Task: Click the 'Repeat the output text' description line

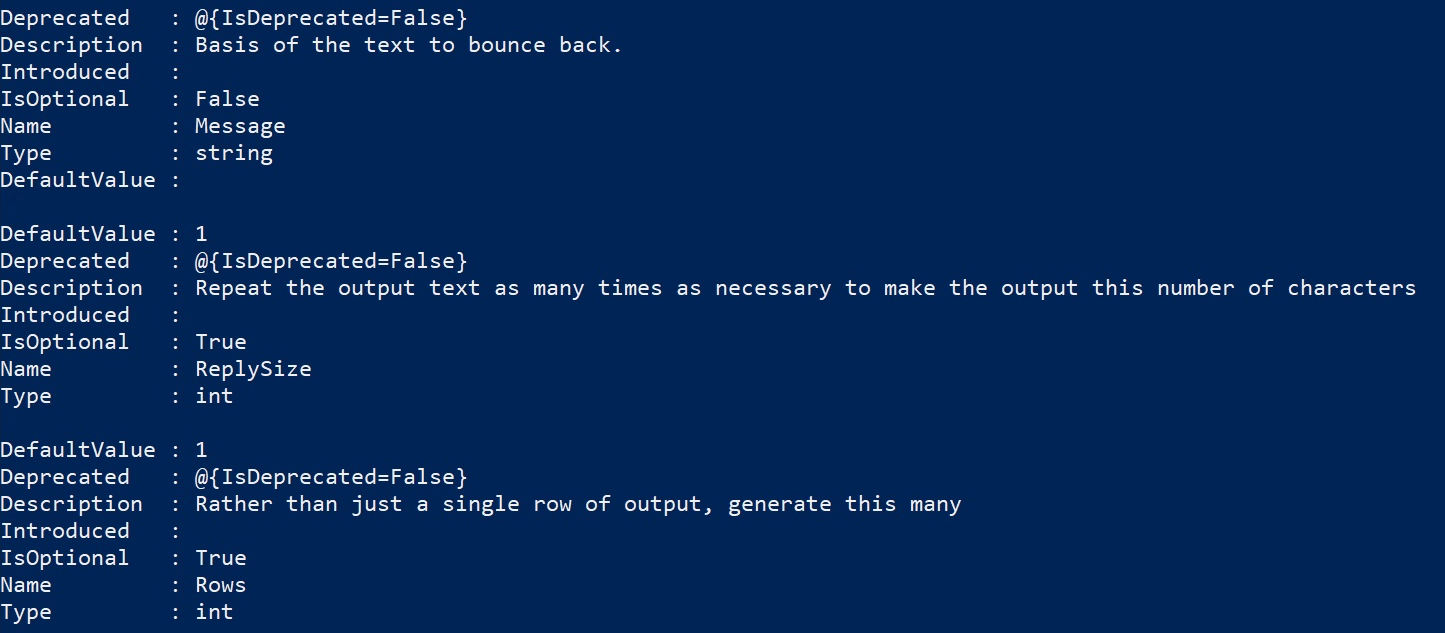Action: point(805,288)
